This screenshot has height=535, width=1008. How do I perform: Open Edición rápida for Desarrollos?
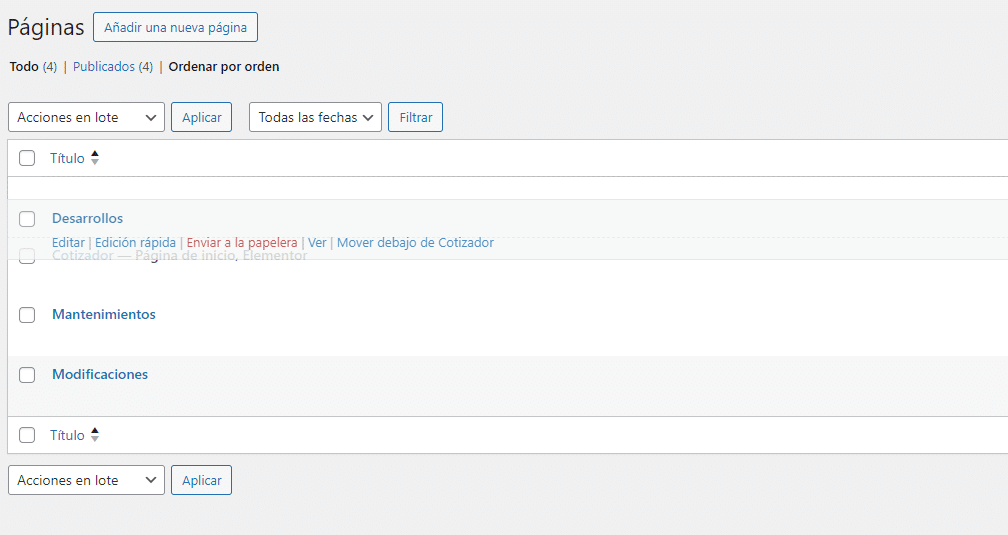135,243
